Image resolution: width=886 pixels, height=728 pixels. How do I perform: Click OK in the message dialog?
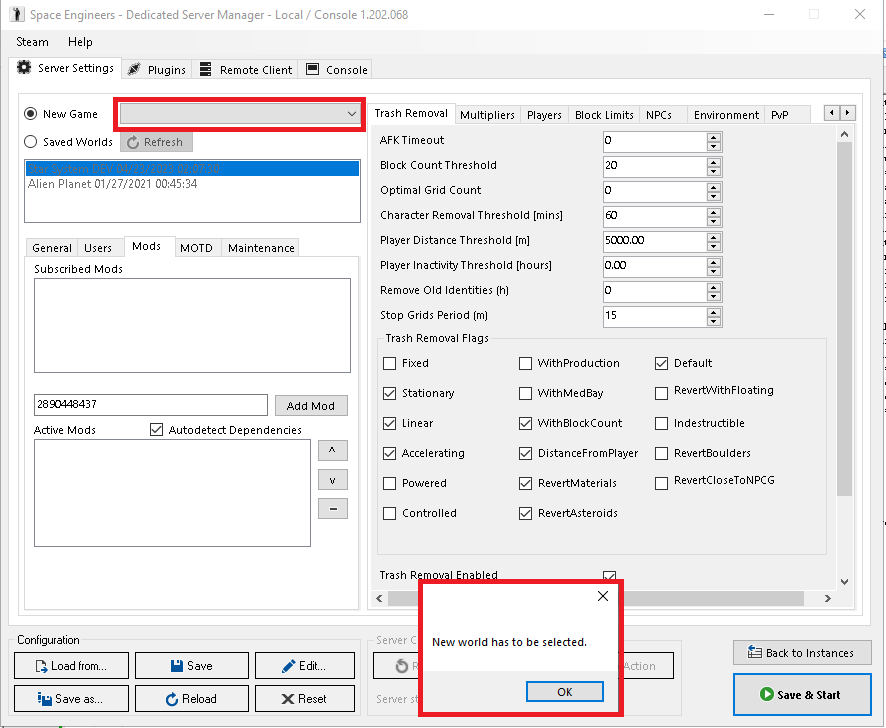(565, 692)
